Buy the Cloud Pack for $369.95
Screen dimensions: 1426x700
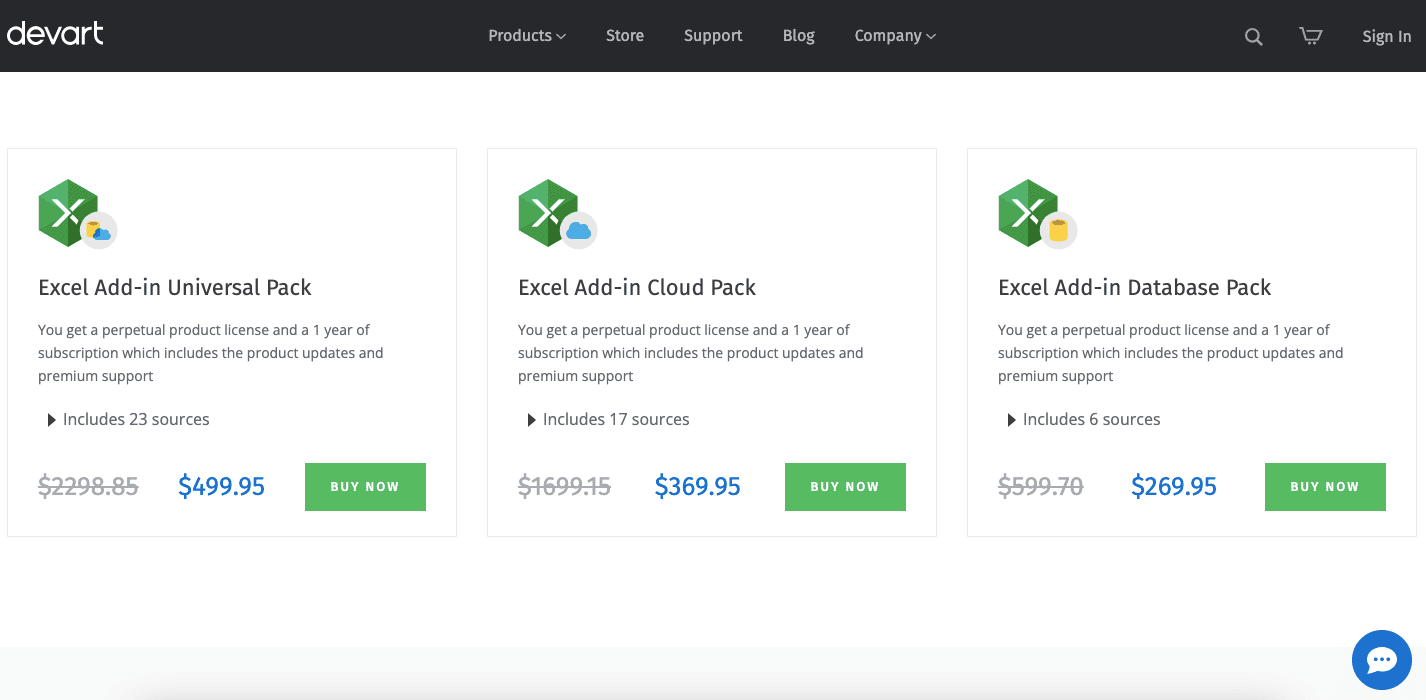[845, 487]
